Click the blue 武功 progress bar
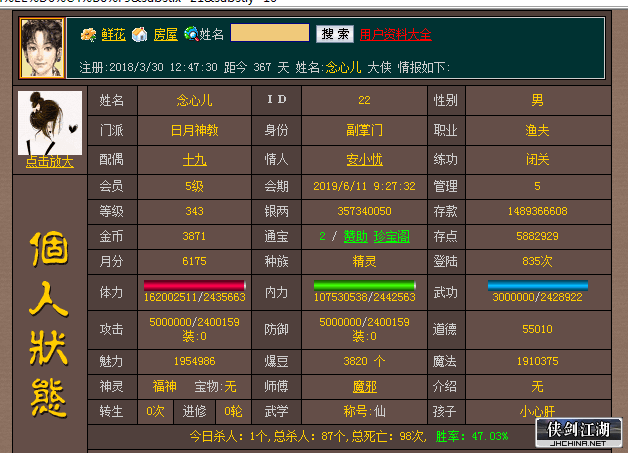 (x=537, y=285)
